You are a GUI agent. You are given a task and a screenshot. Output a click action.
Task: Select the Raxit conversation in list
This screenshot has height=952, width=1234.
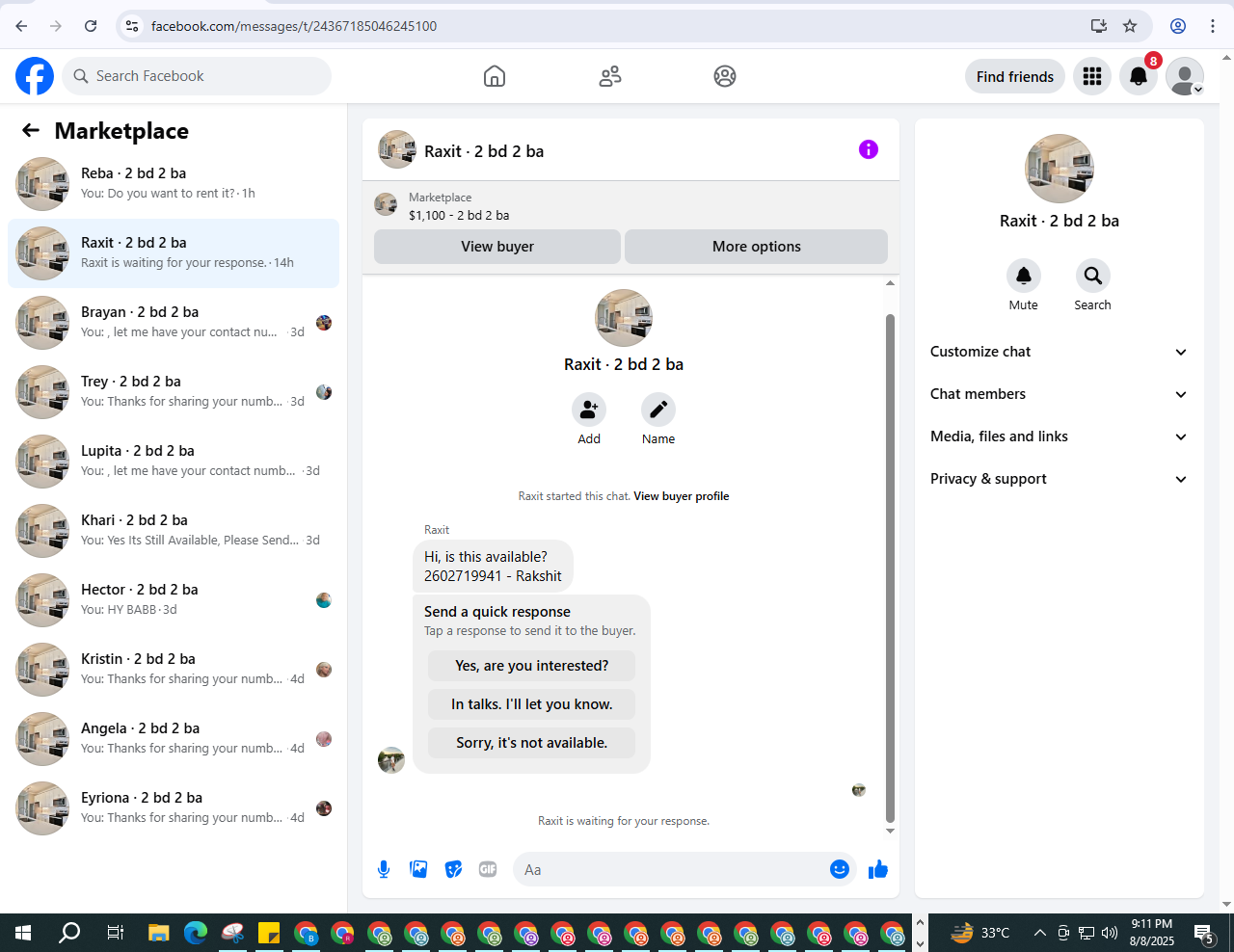point(174,253)
